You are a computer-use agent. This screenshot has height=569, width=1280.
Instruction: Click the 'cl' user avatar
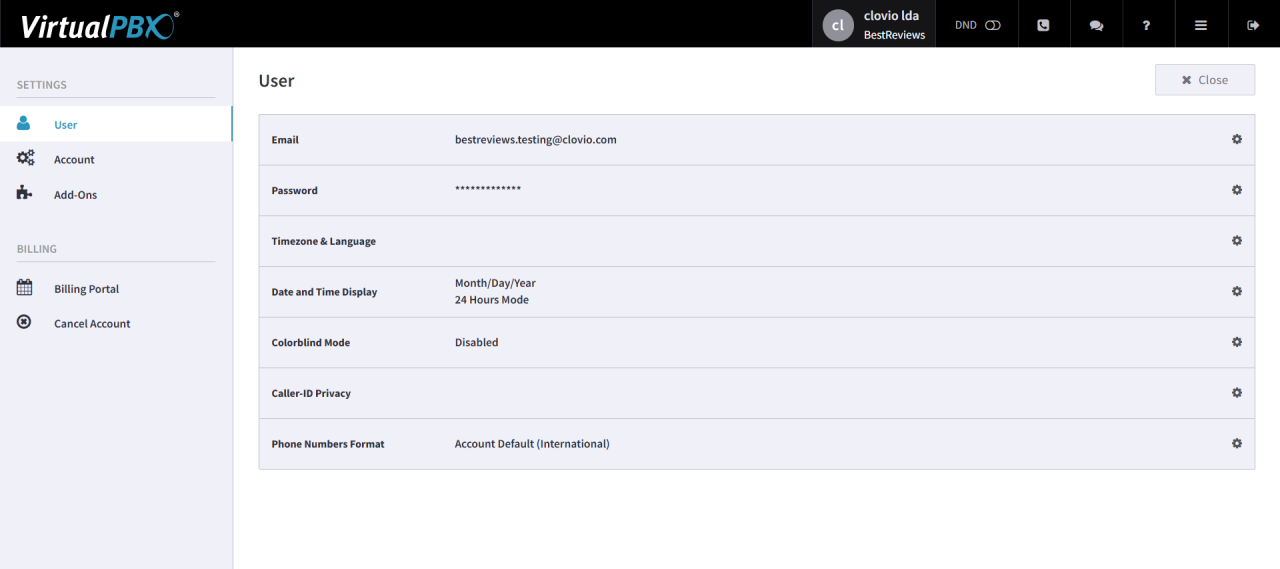(x=838, y=25)
